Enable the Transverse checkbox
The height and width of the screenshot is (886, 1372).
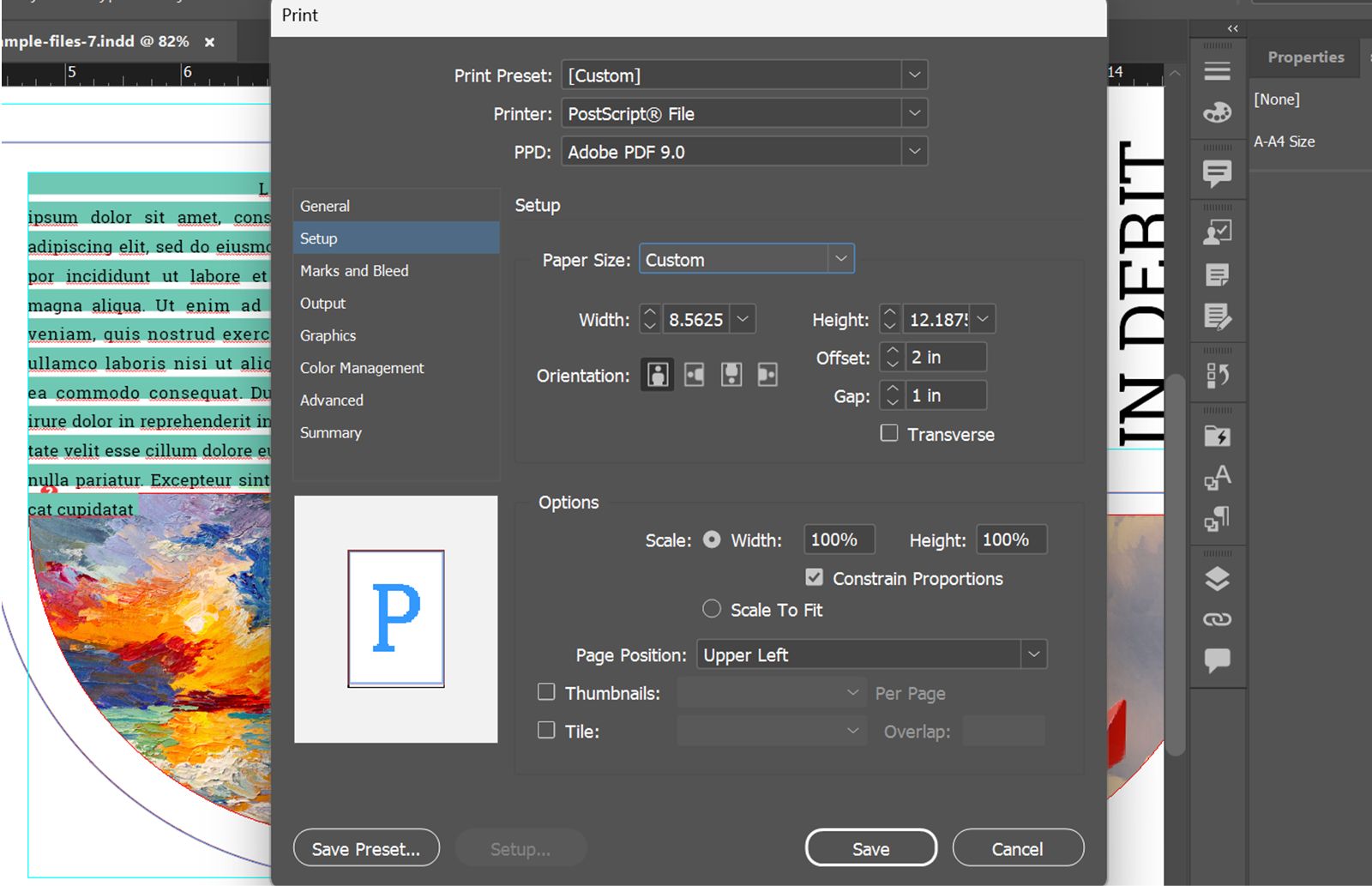click(889, 433)
